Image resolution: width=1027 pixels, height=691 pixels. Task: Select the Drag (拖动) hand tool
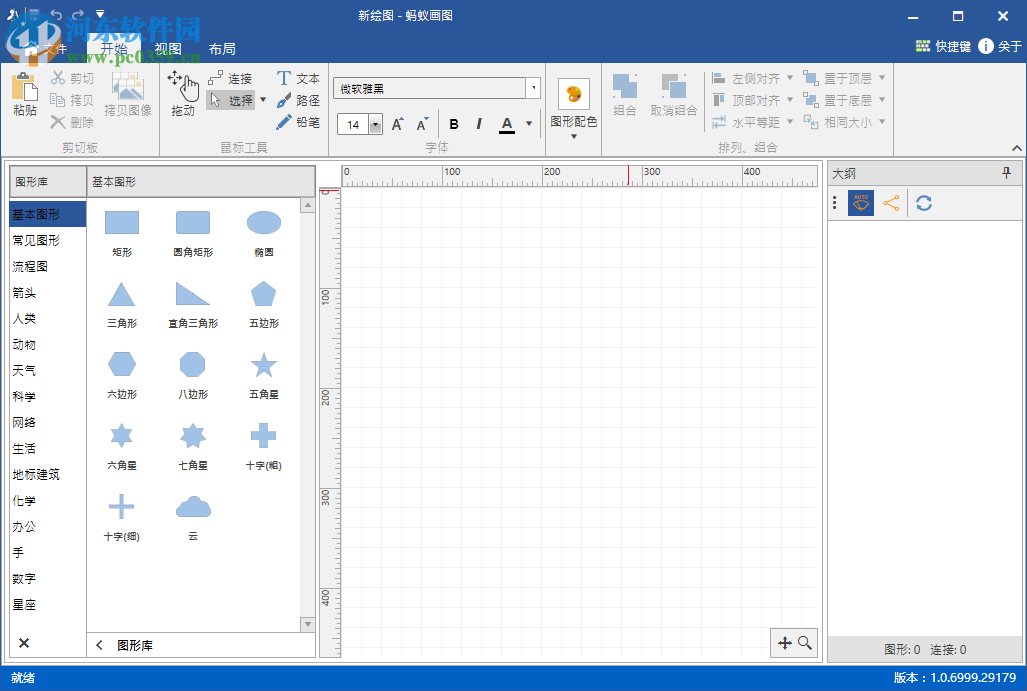click(x=183, y=93)
